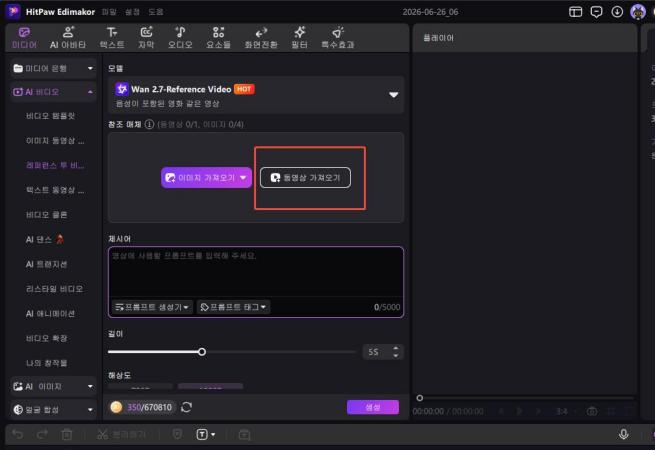Image resolution: width=655 pixels, height=450 pixels.
Task: Click the layout switch icon in title bar
Action: [576, 12]
